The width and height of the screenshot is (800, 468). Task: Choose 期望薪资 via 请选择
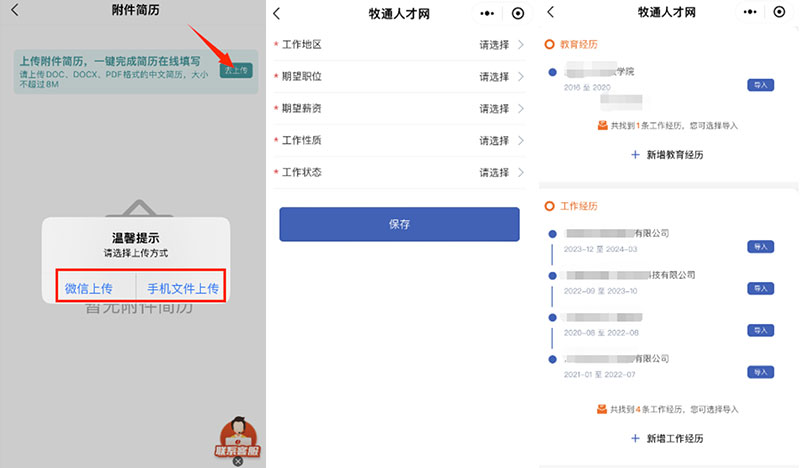point(495,109)
